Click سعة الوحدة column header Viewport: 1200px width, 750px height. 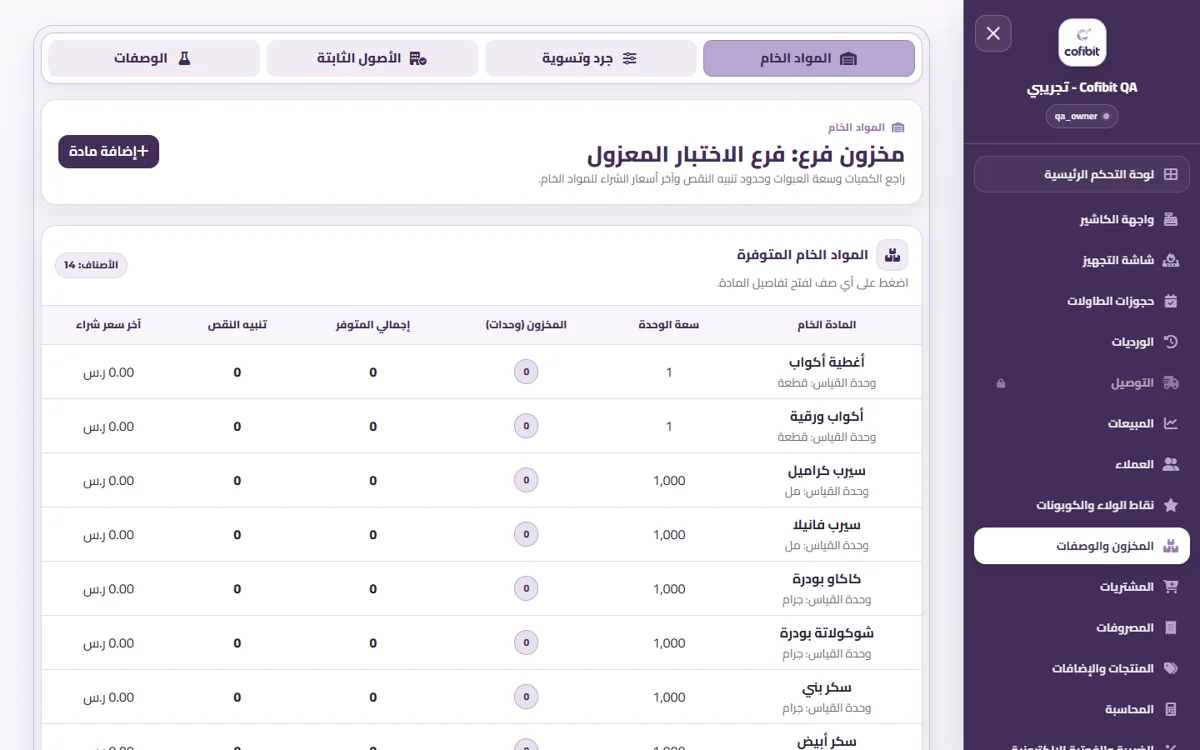pyautogui.click(x=669, y=325)
